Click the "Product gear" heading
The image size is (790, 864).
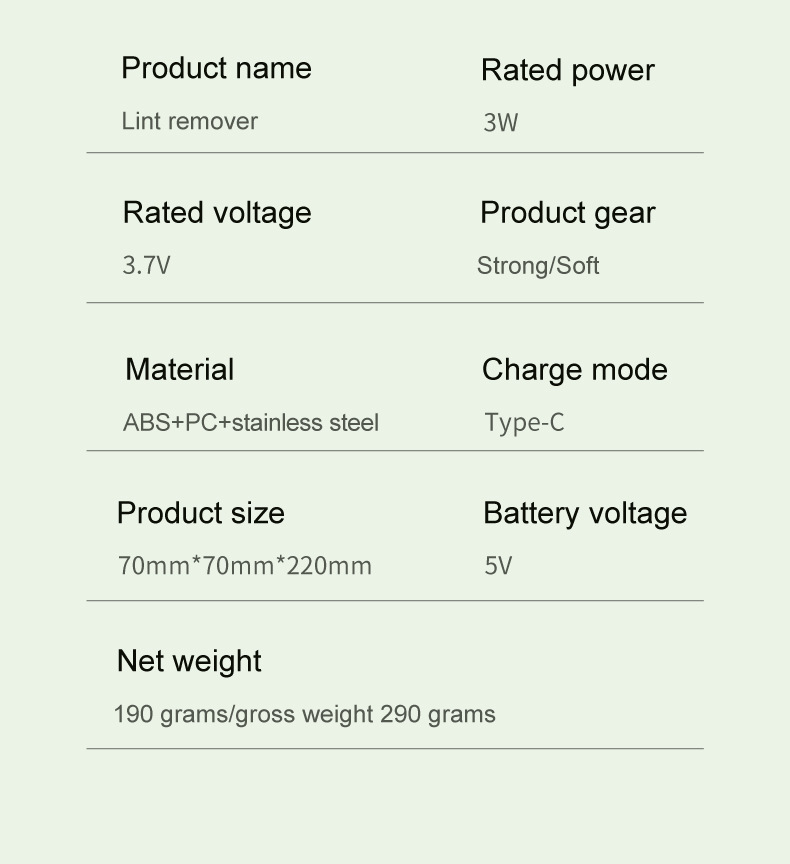pos(567,212)
